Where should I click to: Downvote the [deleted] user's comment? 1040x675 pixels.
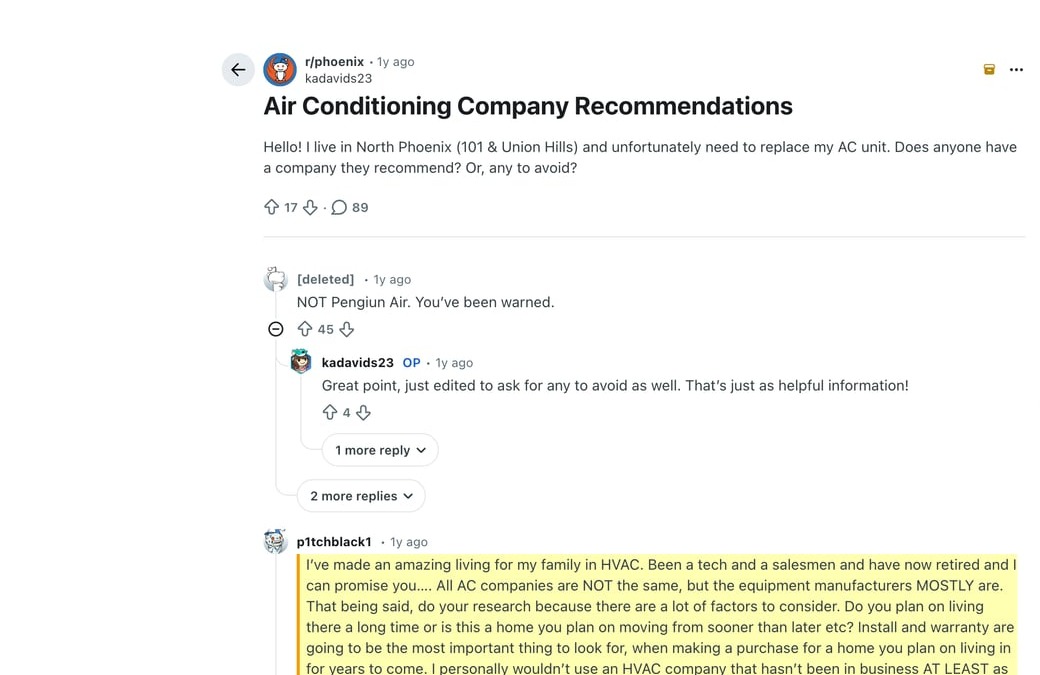tap(347, 328)
